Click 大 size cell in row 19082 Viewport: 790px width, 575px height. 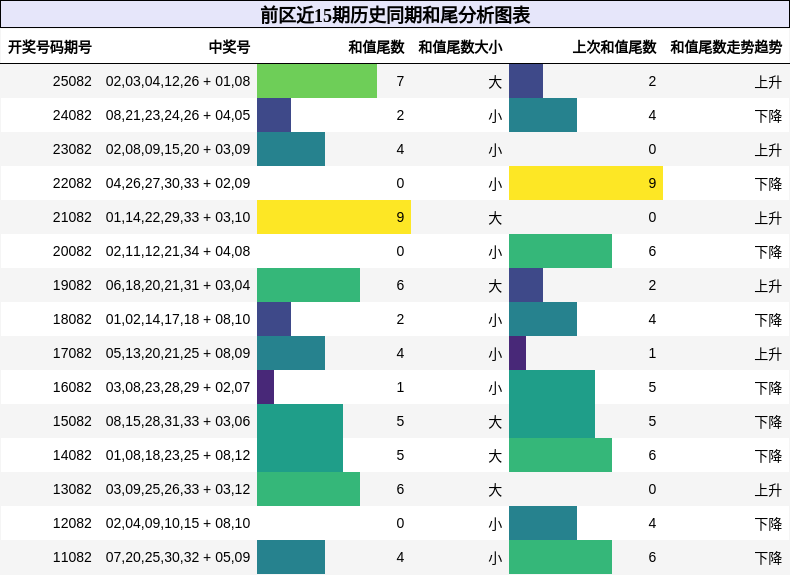click(495, 286)
